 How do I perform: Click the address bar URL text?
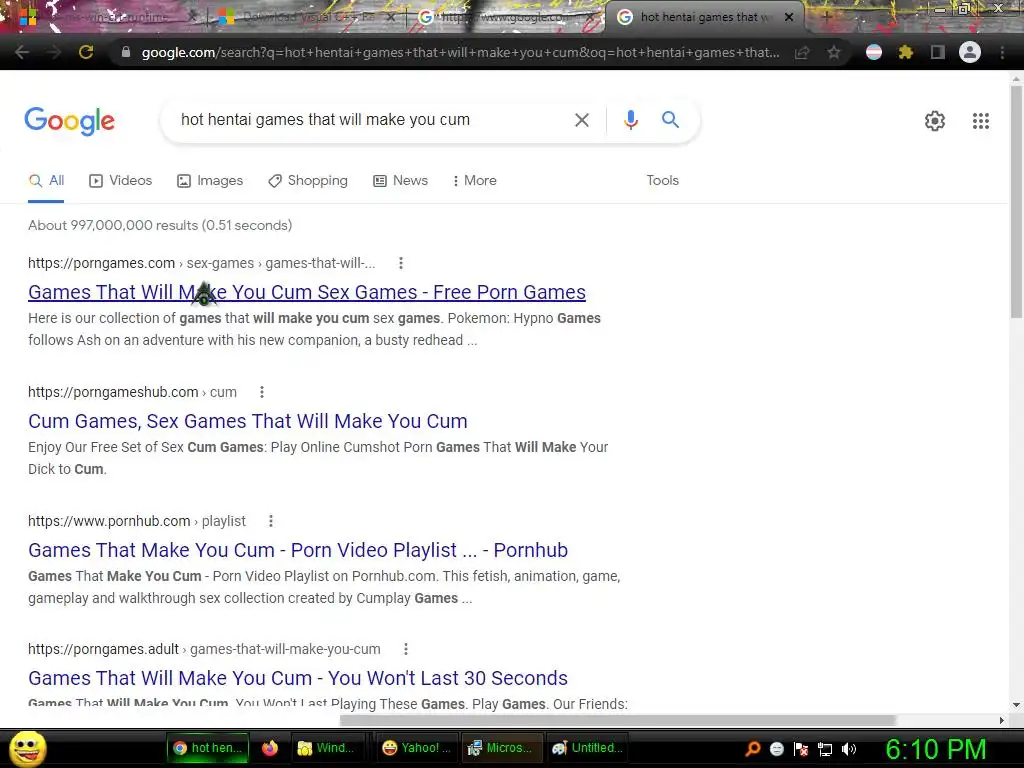pyautogui.click(x=460, y=52)
